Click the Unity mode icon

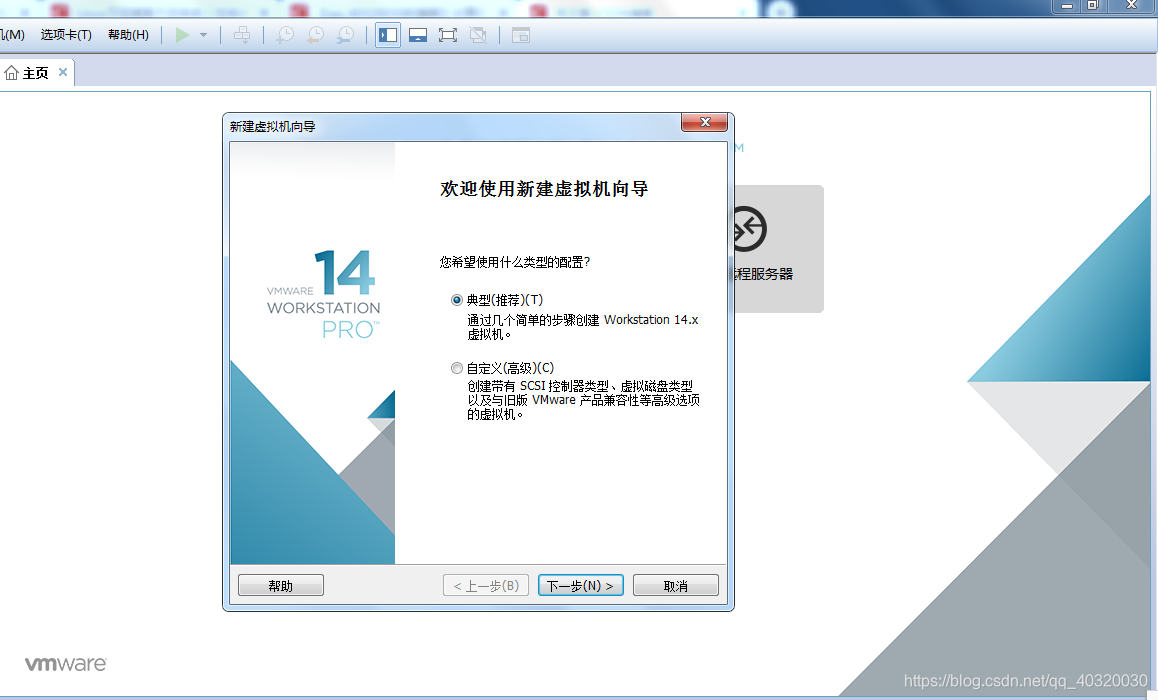point(478,35)
